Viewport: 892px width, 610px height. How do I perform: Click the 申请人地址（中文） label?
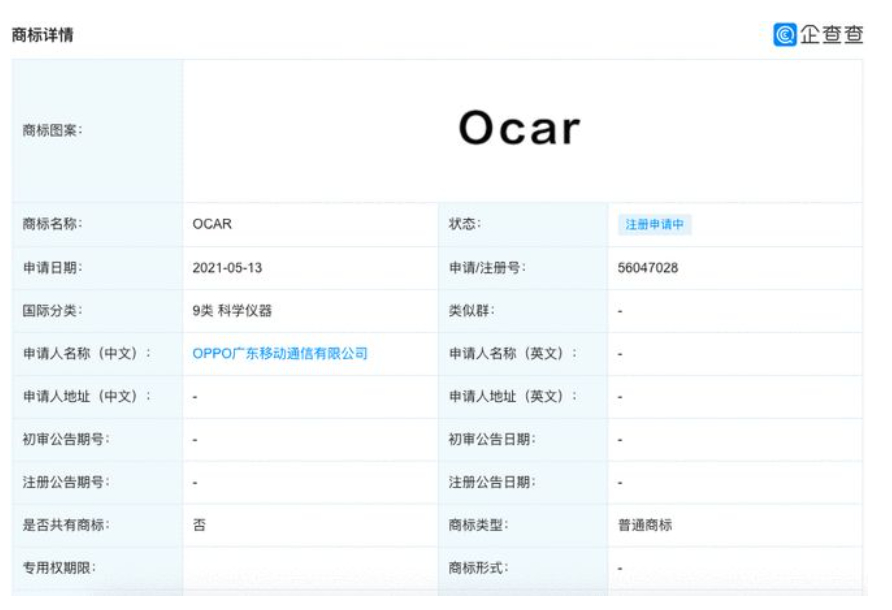pos(87,397)
